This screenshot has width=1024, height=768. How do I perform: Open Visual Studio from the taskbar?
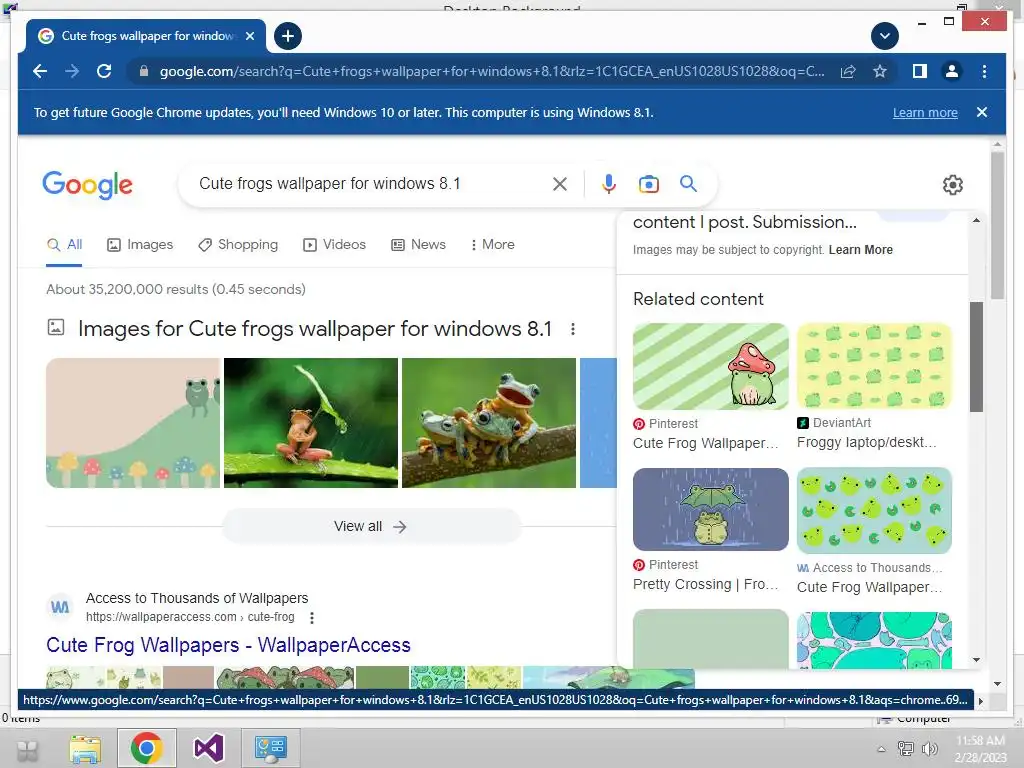208,748
